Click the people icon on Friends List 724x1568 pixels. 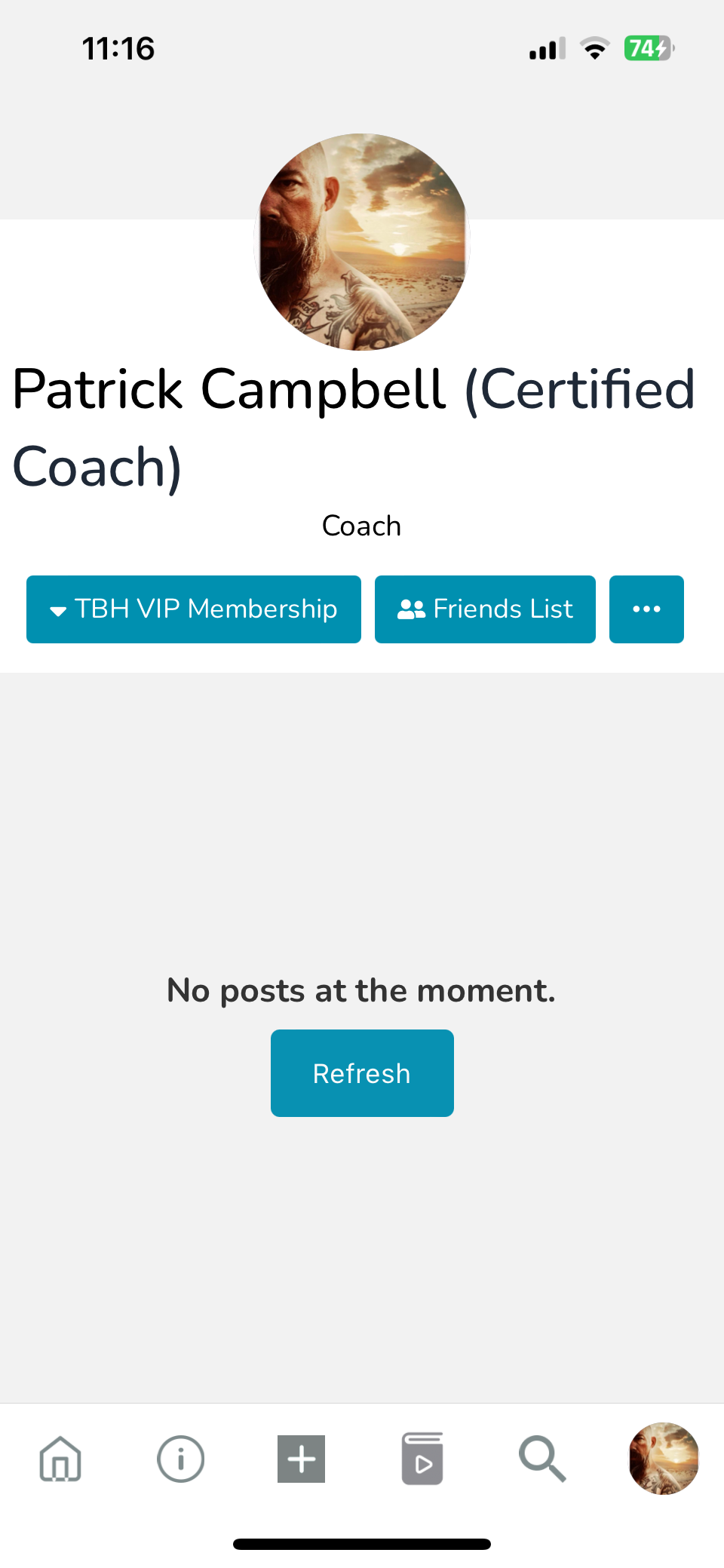[411, 609]
